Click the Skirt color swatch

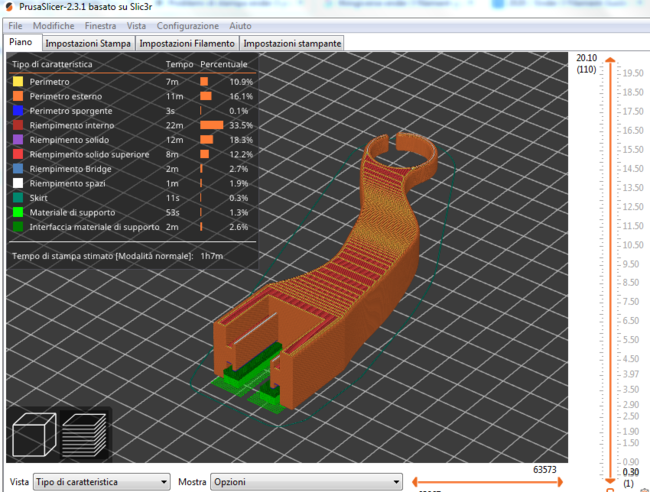17,198
